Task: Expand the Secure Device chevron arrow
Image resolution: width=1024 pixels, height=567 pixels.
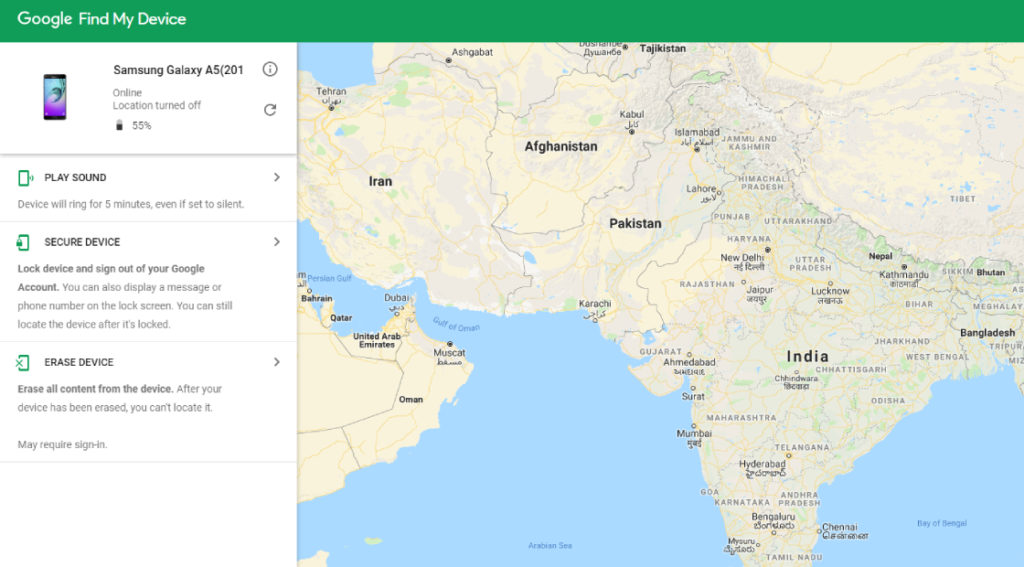Action: point(277,242)
